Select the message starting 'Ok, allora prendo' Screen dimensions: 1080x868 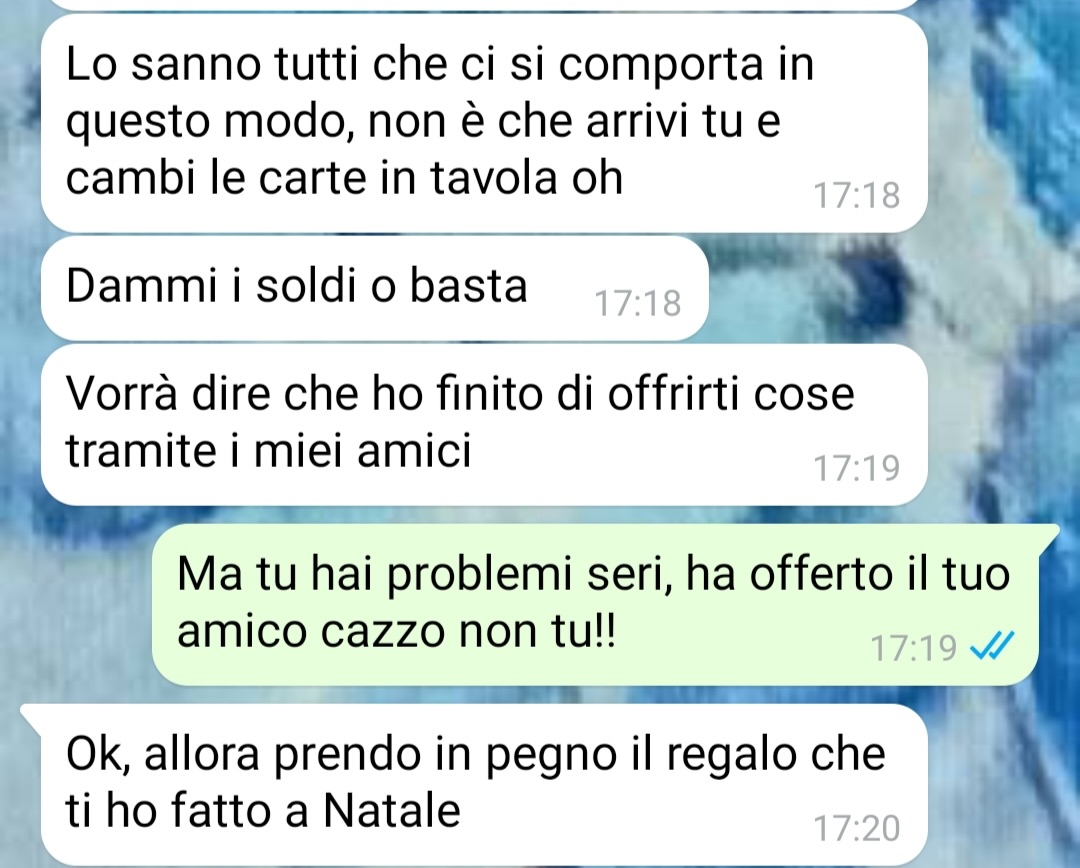click(484, 785)
